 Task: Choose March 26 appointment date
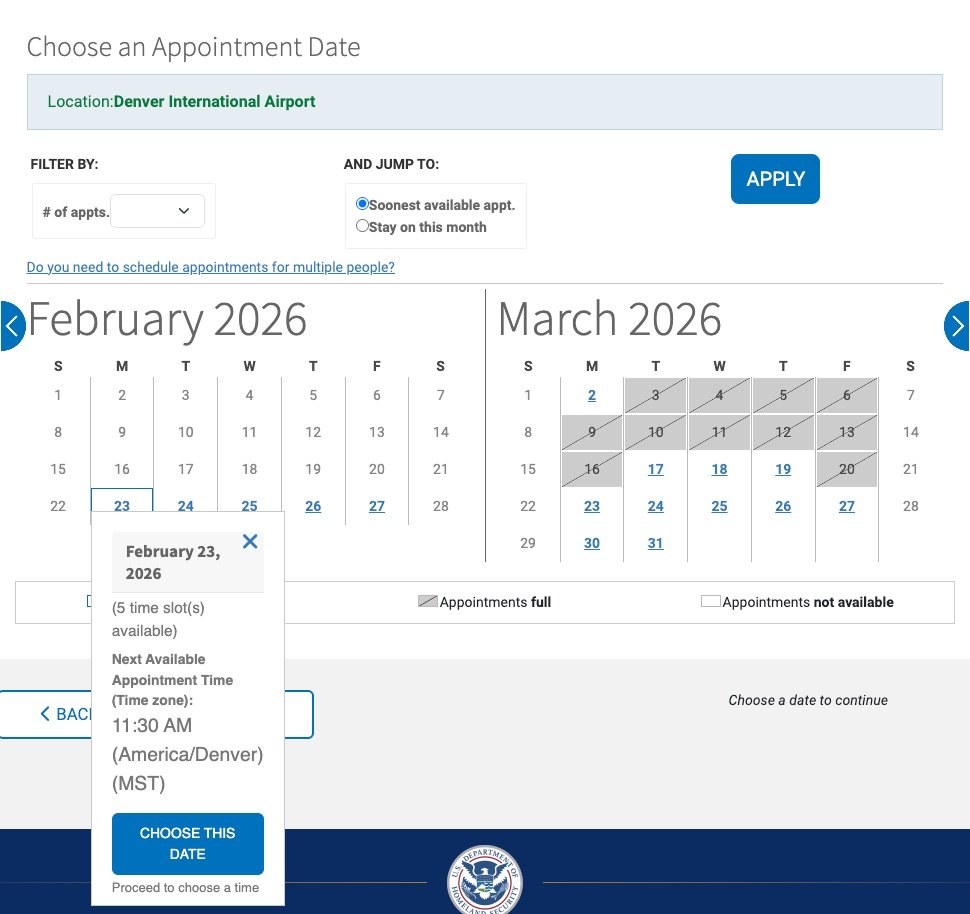click(x=783, y=506)
